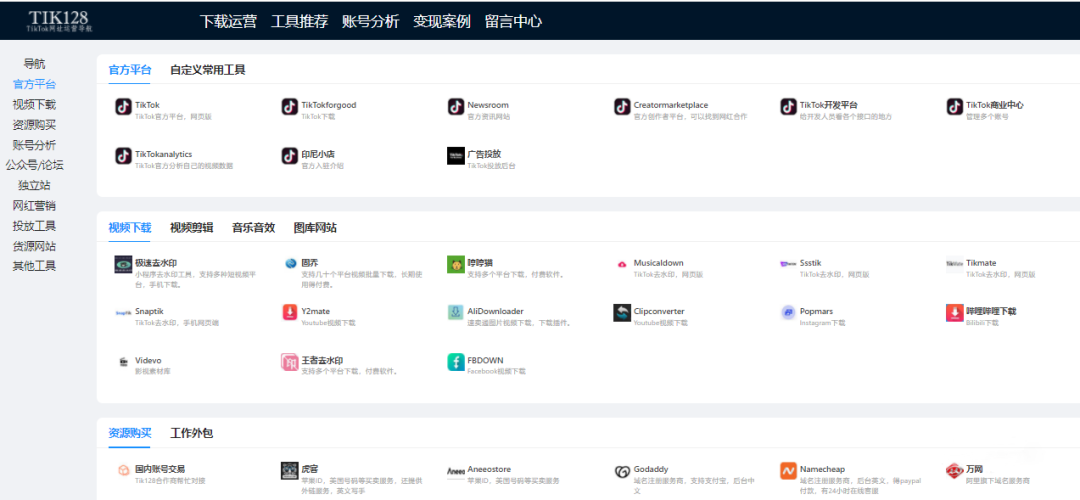Open the Namecheap orange icon

point(788,471)
